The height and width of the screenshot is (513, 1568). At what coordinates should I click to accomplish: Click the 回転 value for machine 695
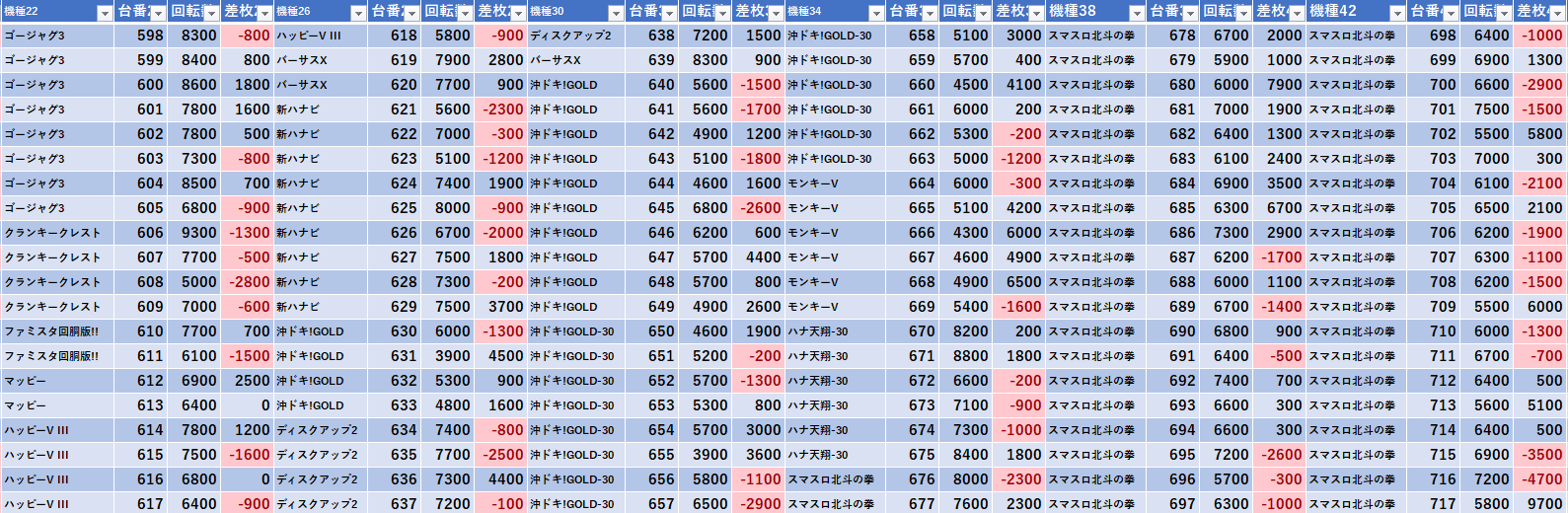(x=1226, y=455)
